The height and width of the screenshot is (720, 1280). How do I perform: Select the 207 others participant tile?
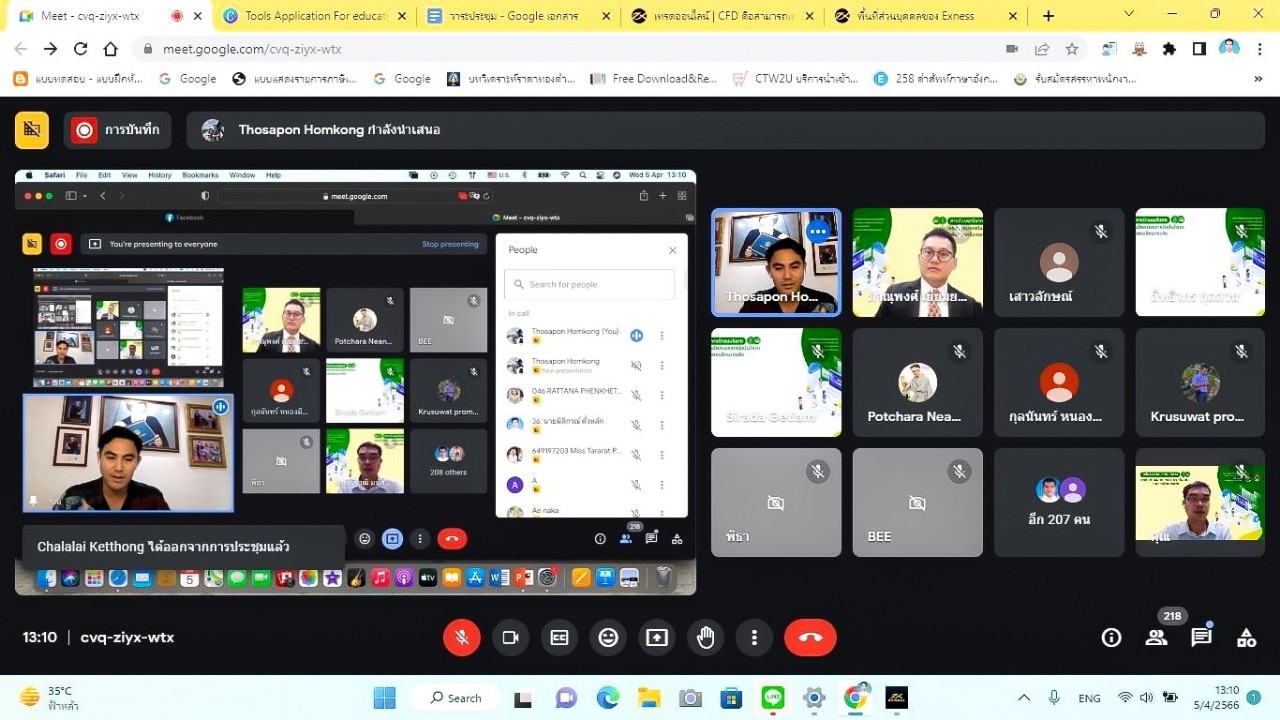1059,502
